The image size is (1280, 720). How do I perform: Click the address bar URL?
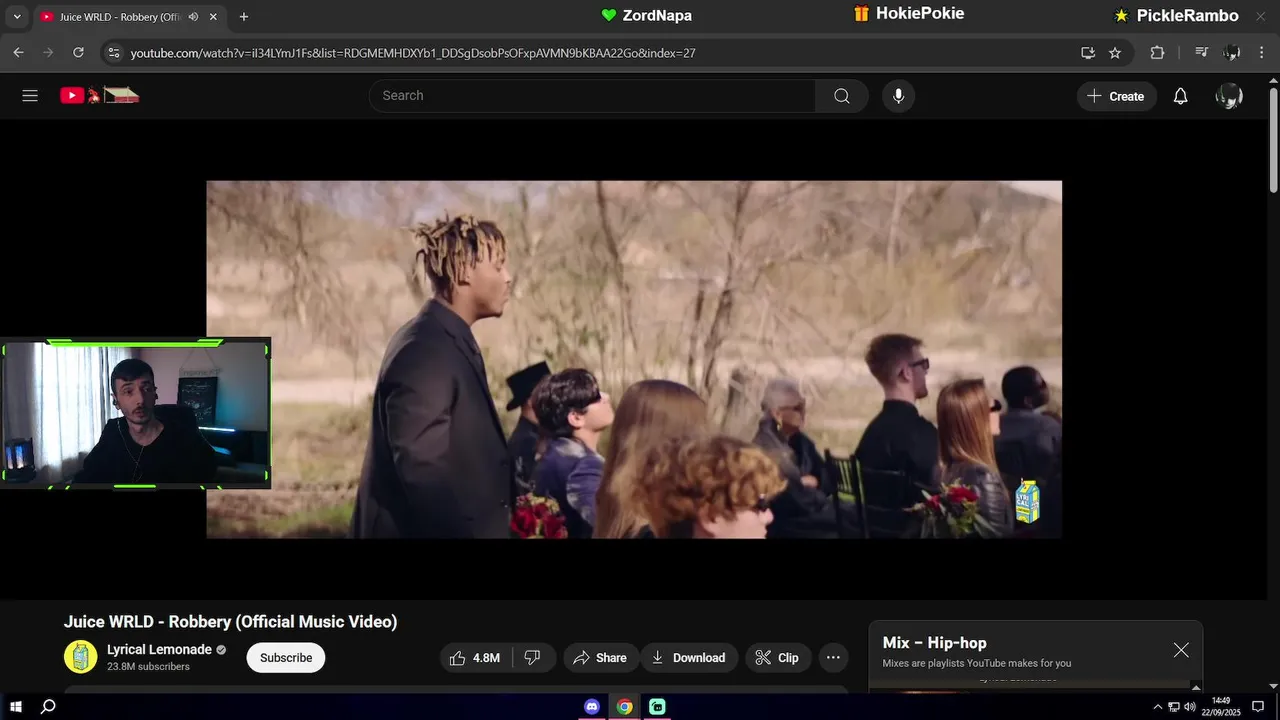[413, 53]
